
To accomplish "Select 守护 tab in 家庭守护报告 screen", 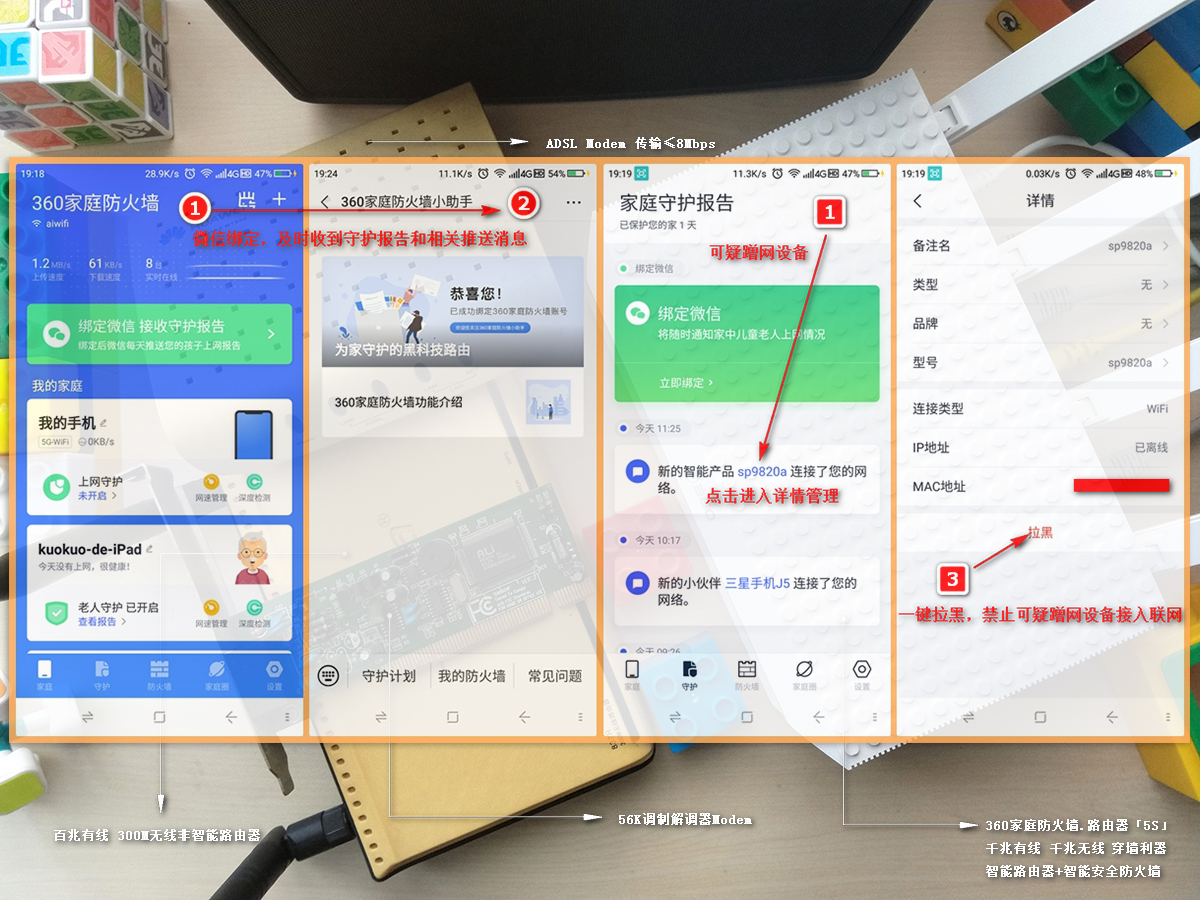I will pos(689,676).
